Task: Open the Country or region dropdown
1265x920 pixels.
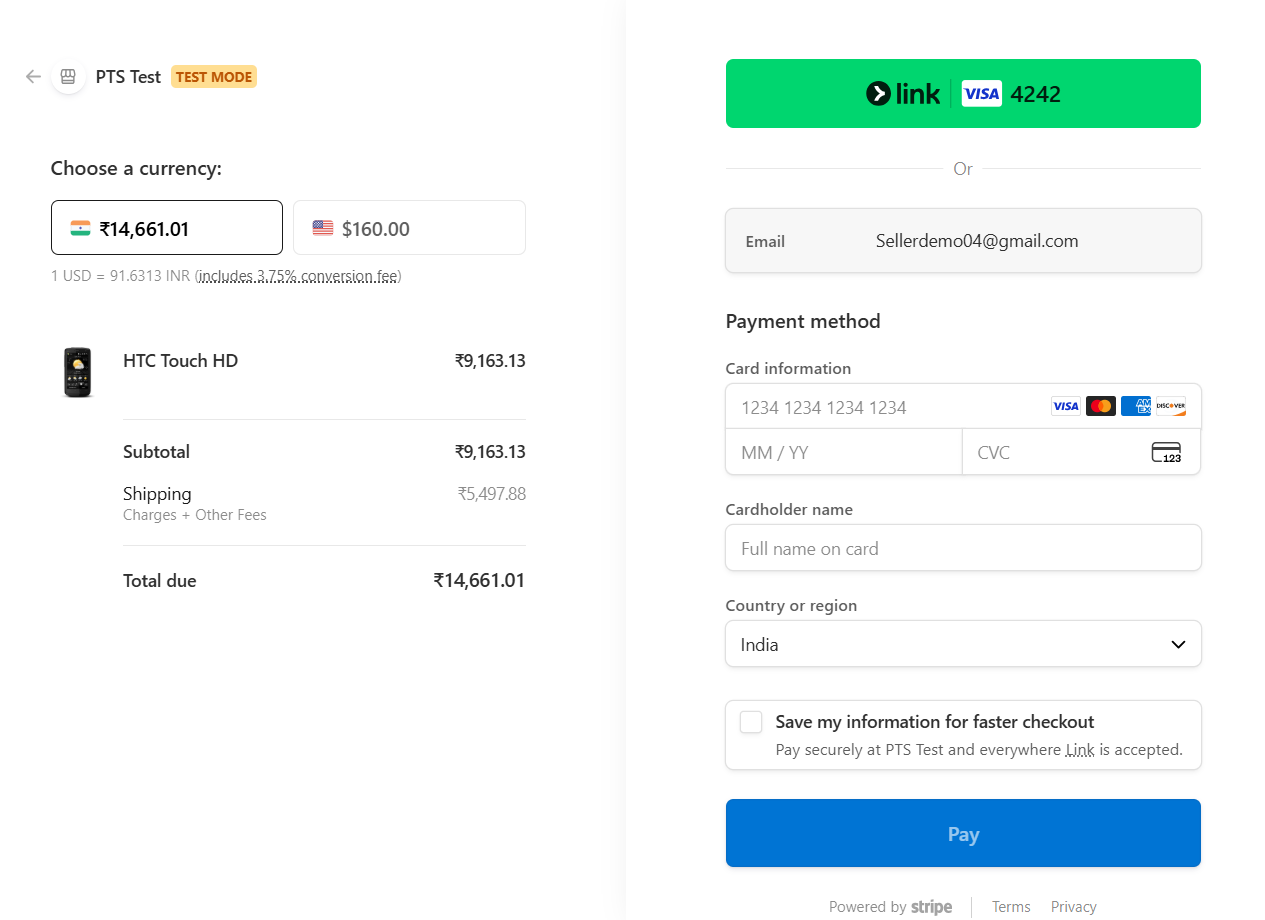Action: point(963,644)
